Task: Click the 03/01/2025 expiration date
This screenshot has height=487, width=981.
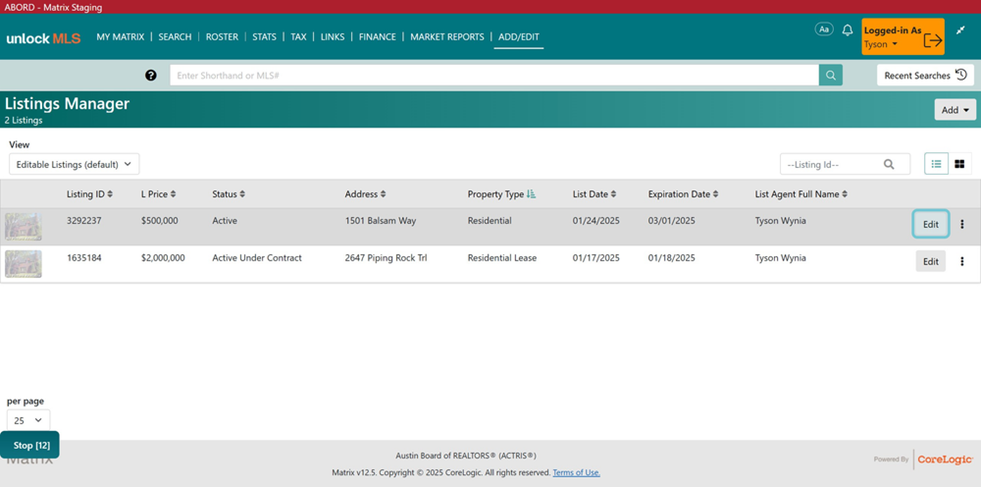Action: (x=671, y=220)
